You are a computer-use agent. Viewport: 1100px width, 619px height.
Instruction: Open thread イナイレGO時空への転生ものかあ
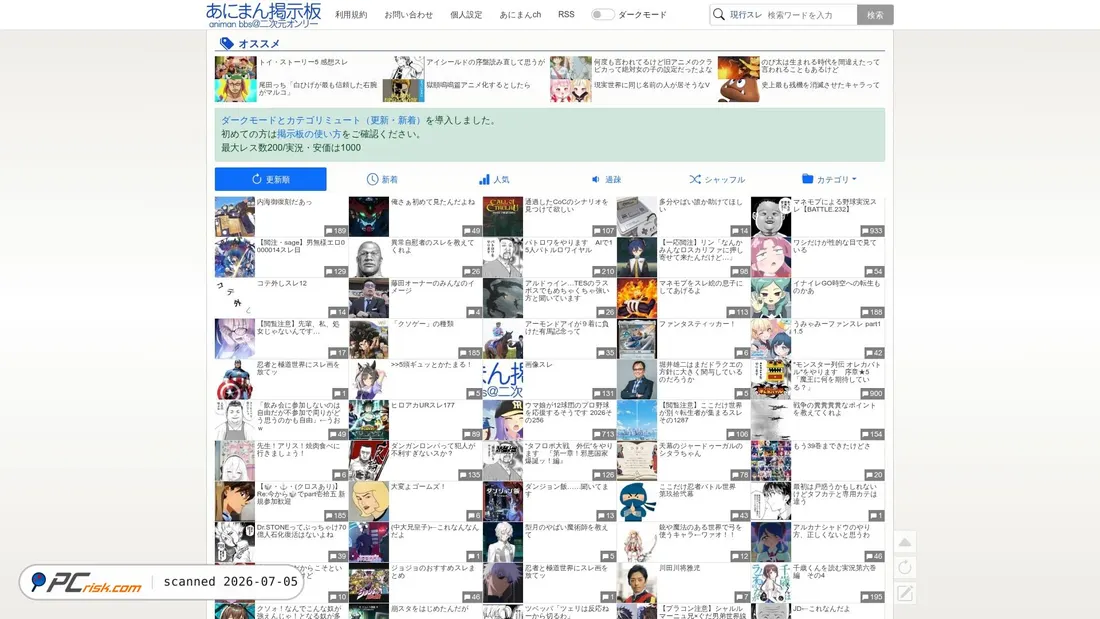[x=836, y=287]
